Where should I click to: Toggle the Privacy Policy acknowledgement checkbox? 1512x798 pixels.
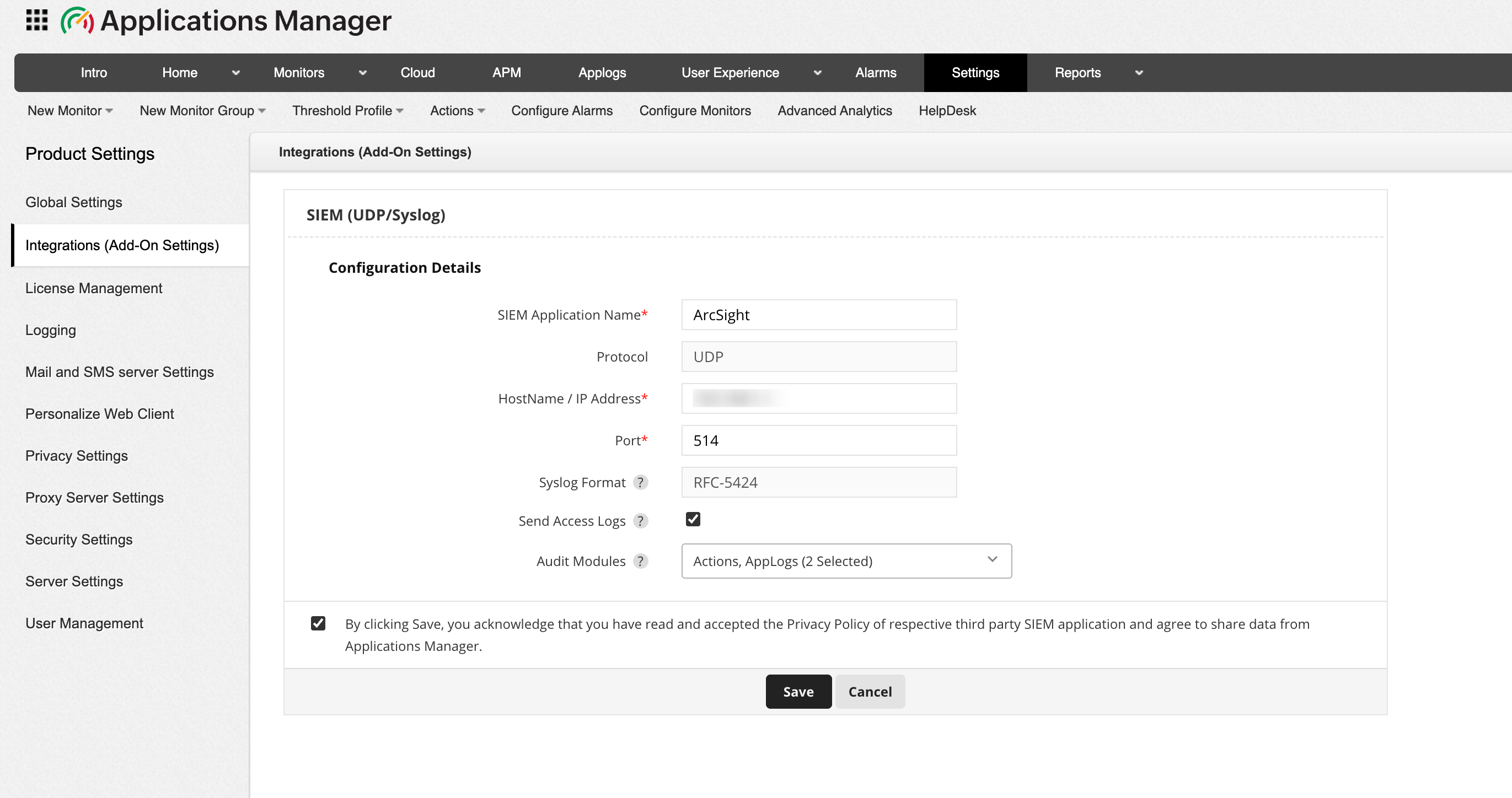pos(318,623)
